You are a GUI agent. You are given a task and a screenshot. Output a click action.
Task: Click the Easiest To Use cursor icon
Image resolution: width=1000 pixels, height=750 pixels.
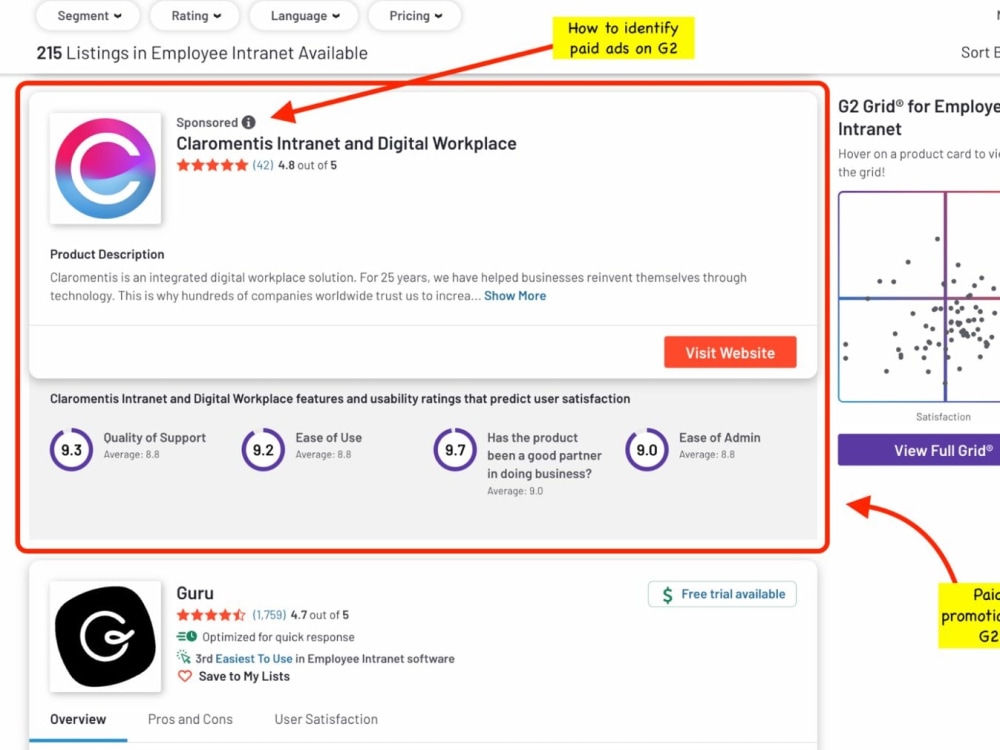(184, 657)
